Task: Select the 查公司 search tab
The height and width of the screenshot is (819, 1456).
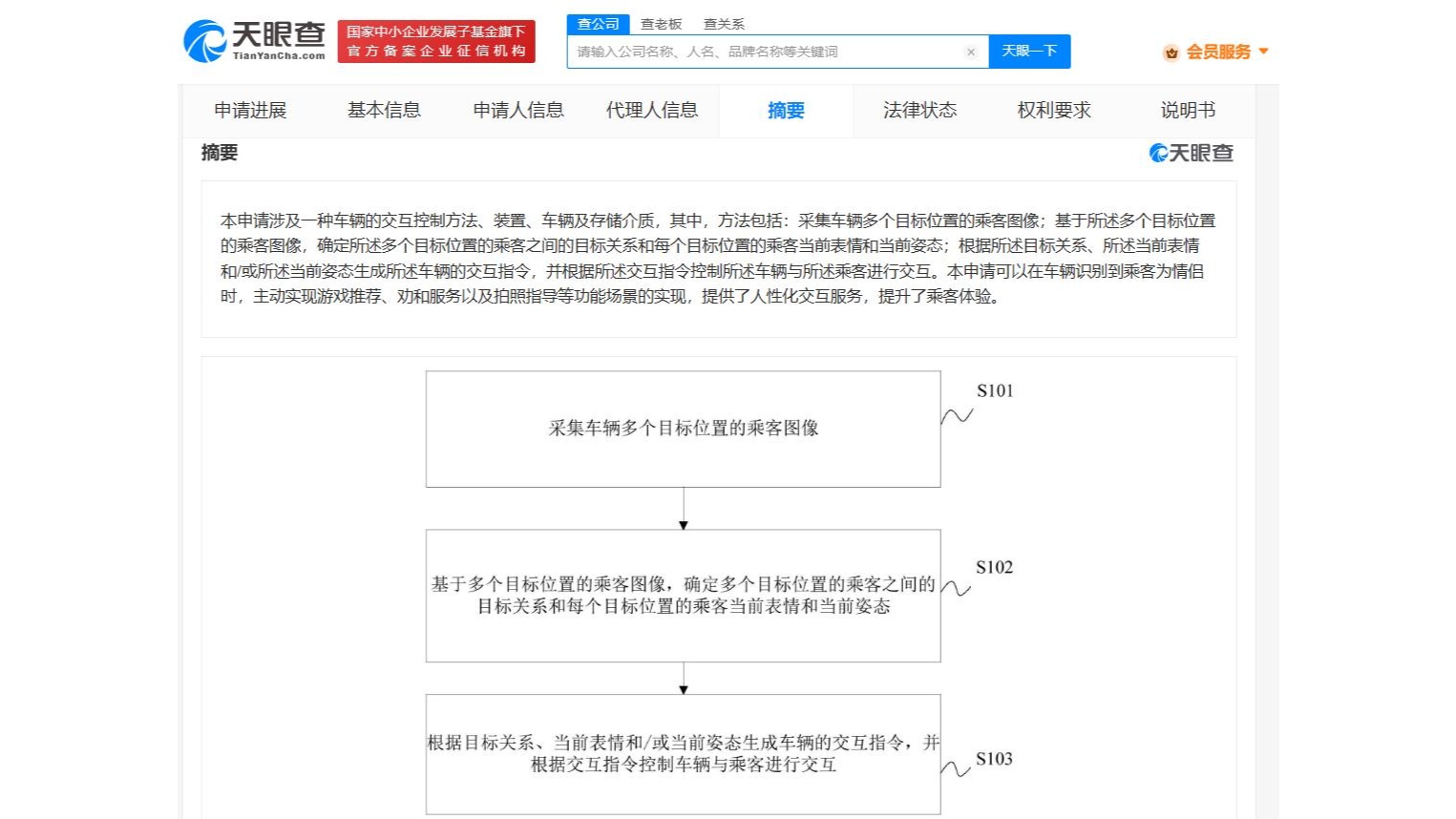Action: pyautogui.click(x=599, y=23)
